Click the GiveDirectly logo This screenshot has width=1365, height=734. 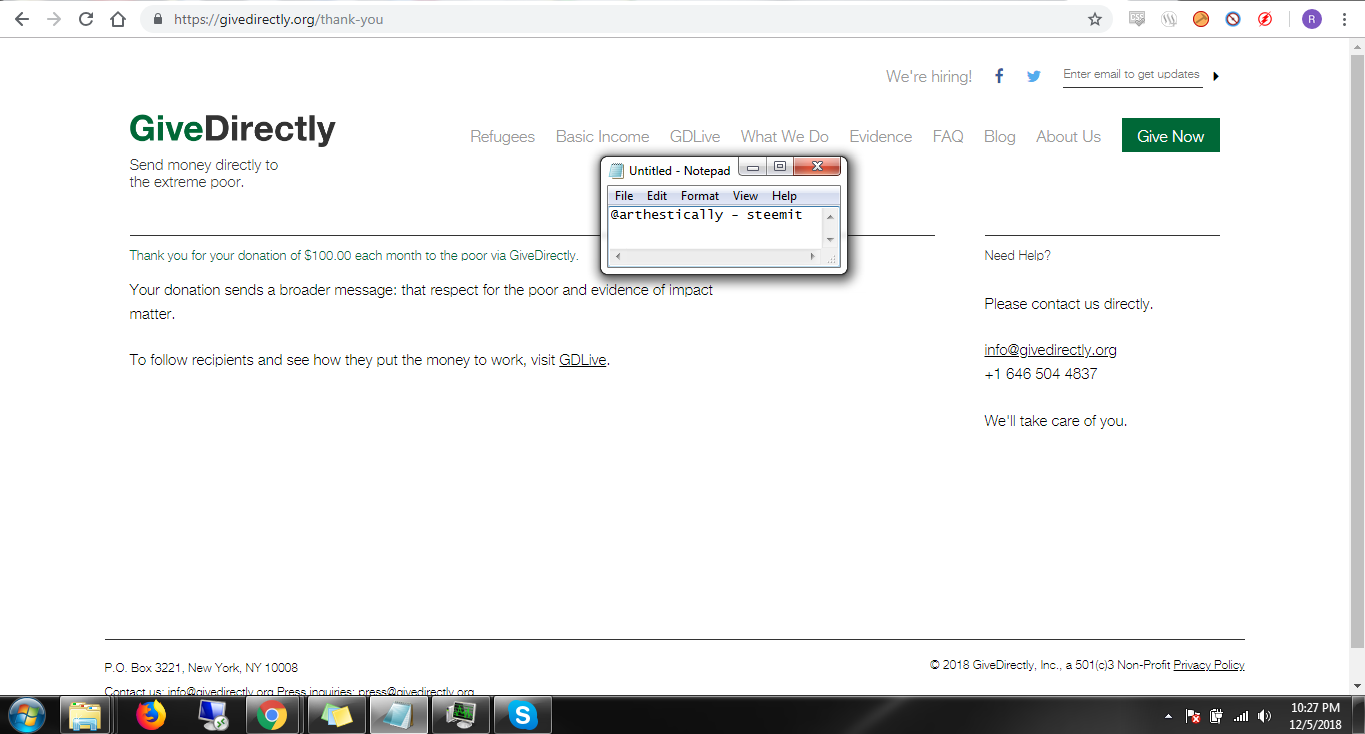coord(233,130)
